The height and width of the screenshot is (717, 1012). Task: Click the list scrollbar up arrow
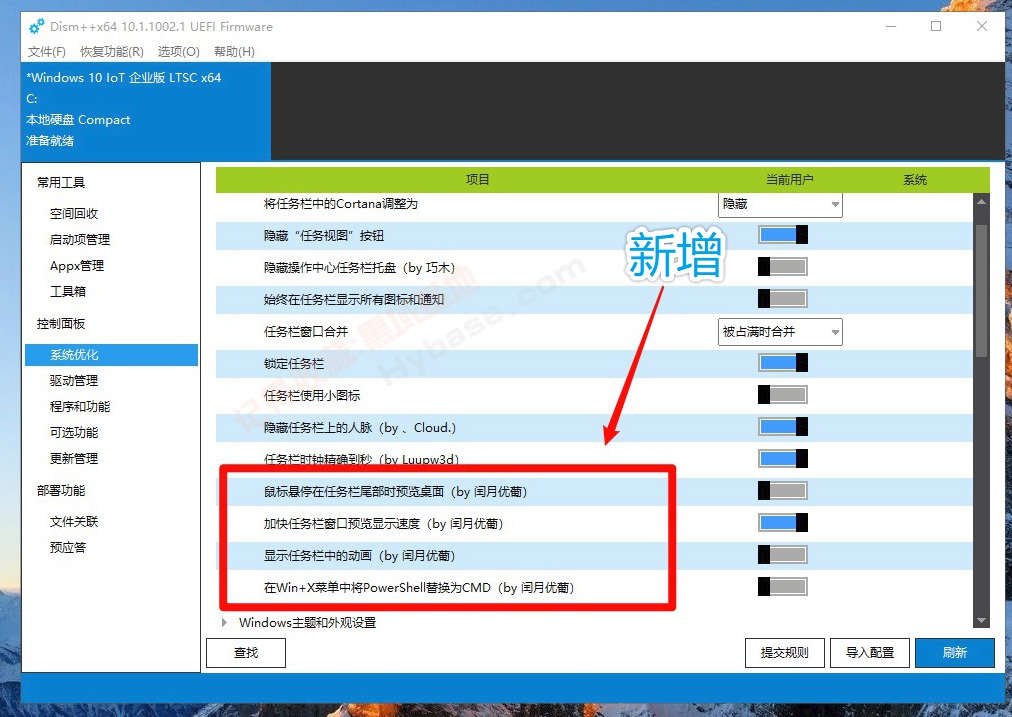[x=982, y=202]
